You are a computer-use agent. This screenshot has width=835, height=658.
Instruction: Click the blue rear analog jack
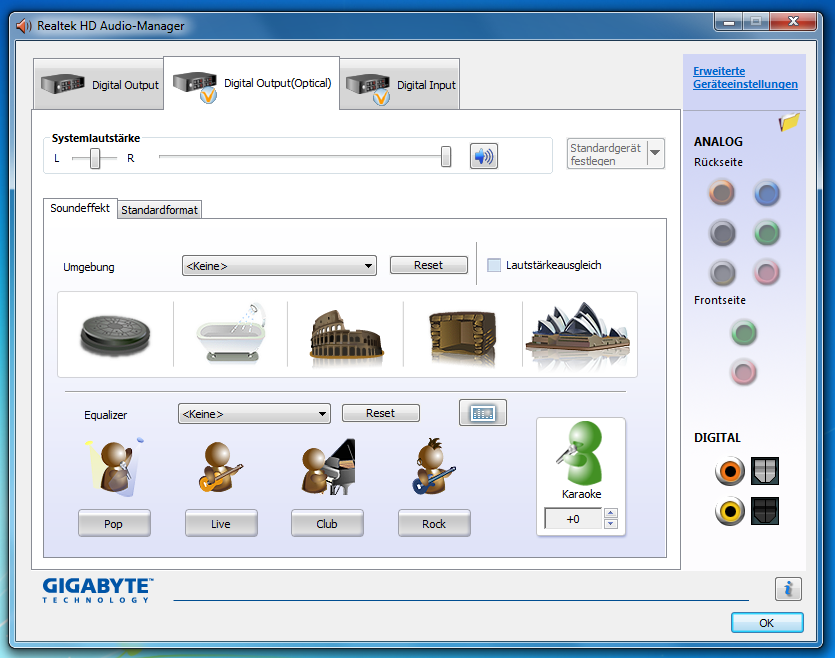tap(767, 193)
